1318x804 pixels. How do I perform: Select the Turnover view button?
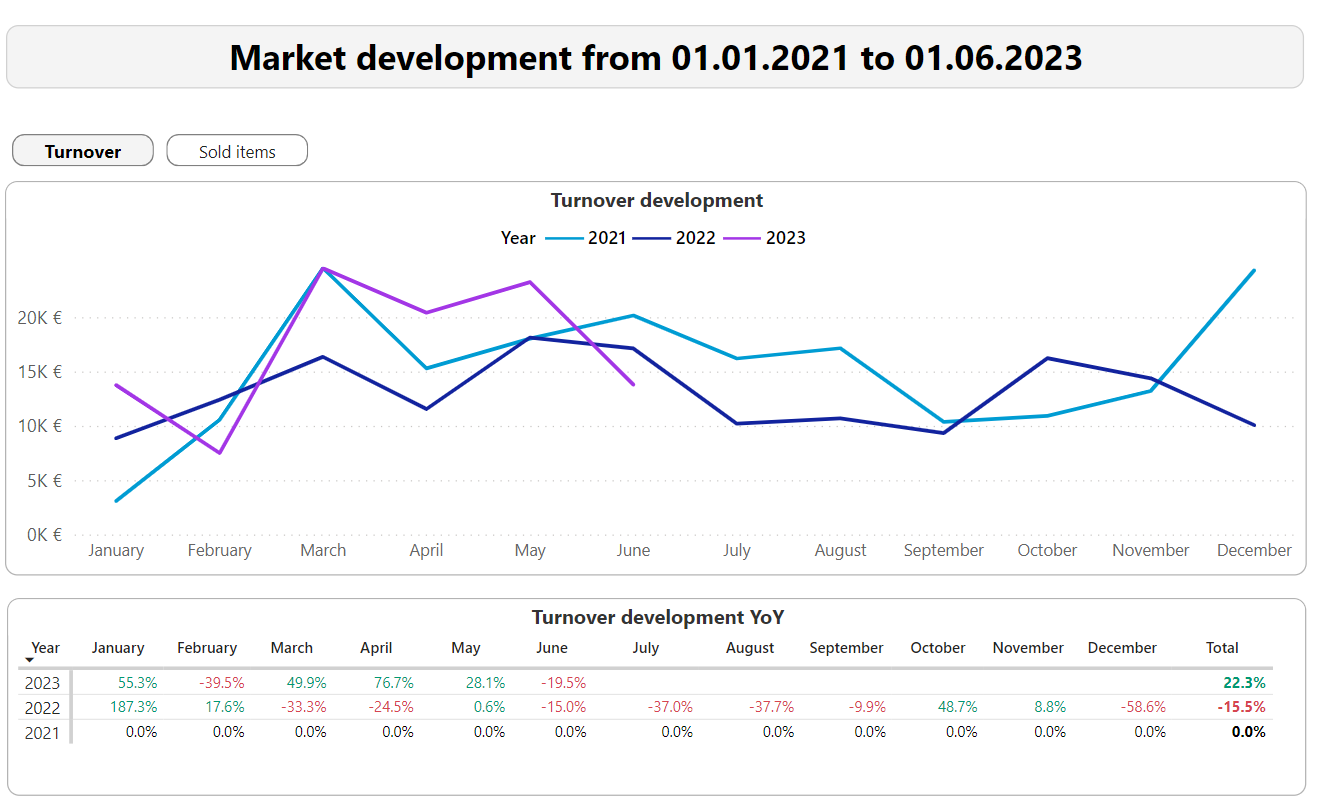coord(83,151)
